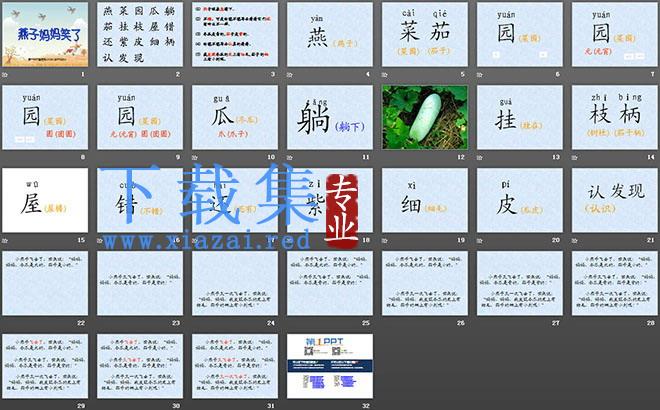Click the animation star icon under slide 5
The width and height of the screenshot is (660, 410).
point(385,75)
